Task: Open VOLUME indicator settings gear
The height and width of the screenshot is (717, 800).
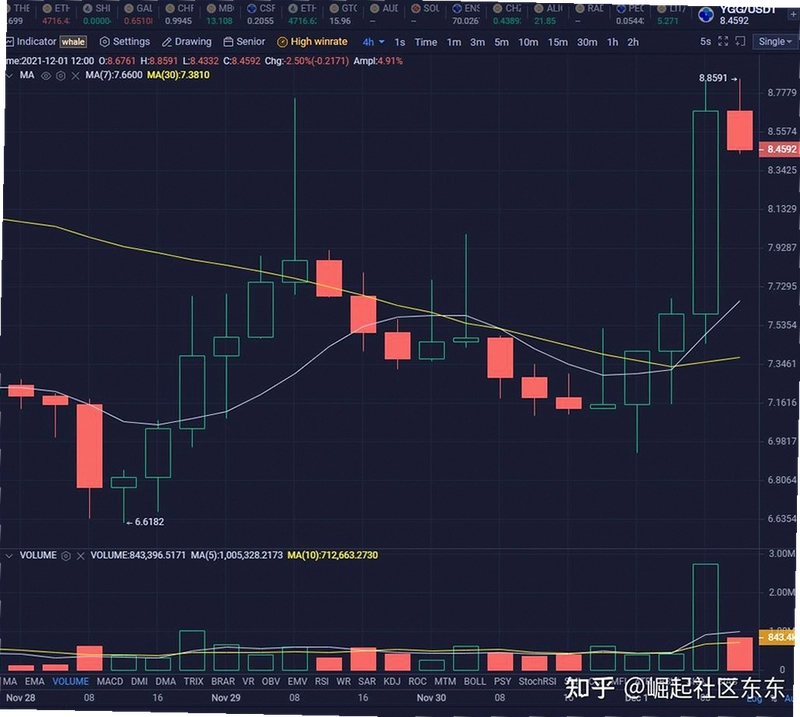Action: pos(66,556)
